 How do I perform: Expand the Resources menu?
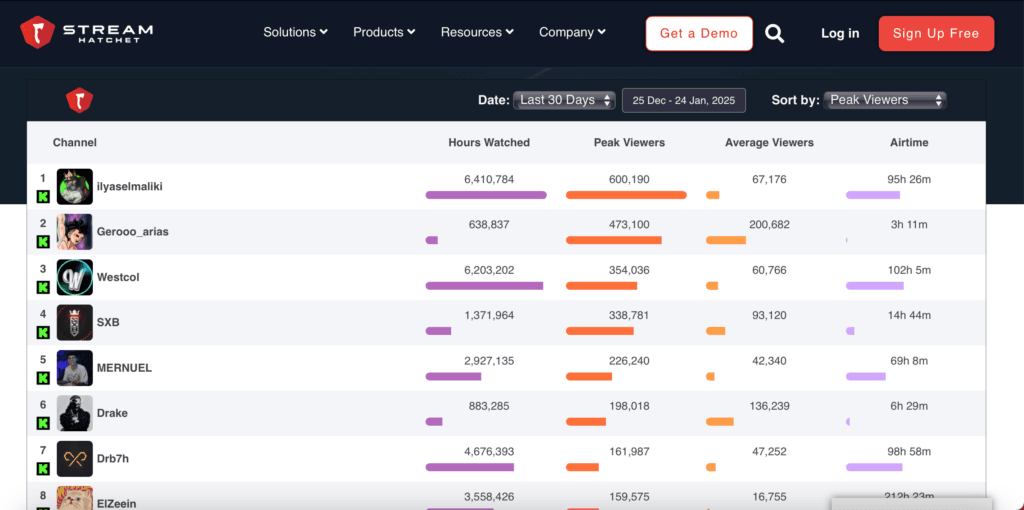click(477, 32)
